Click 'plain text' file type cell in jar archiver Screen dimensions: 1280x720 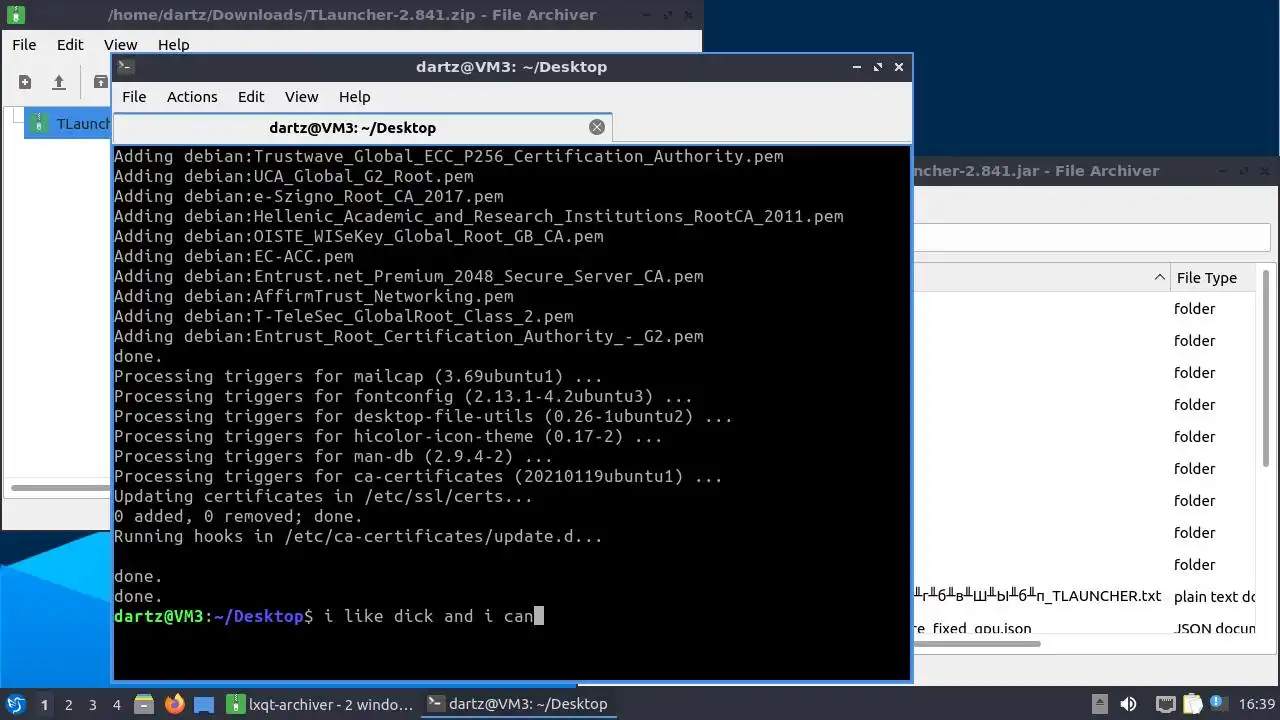[x=1215, y=596]
